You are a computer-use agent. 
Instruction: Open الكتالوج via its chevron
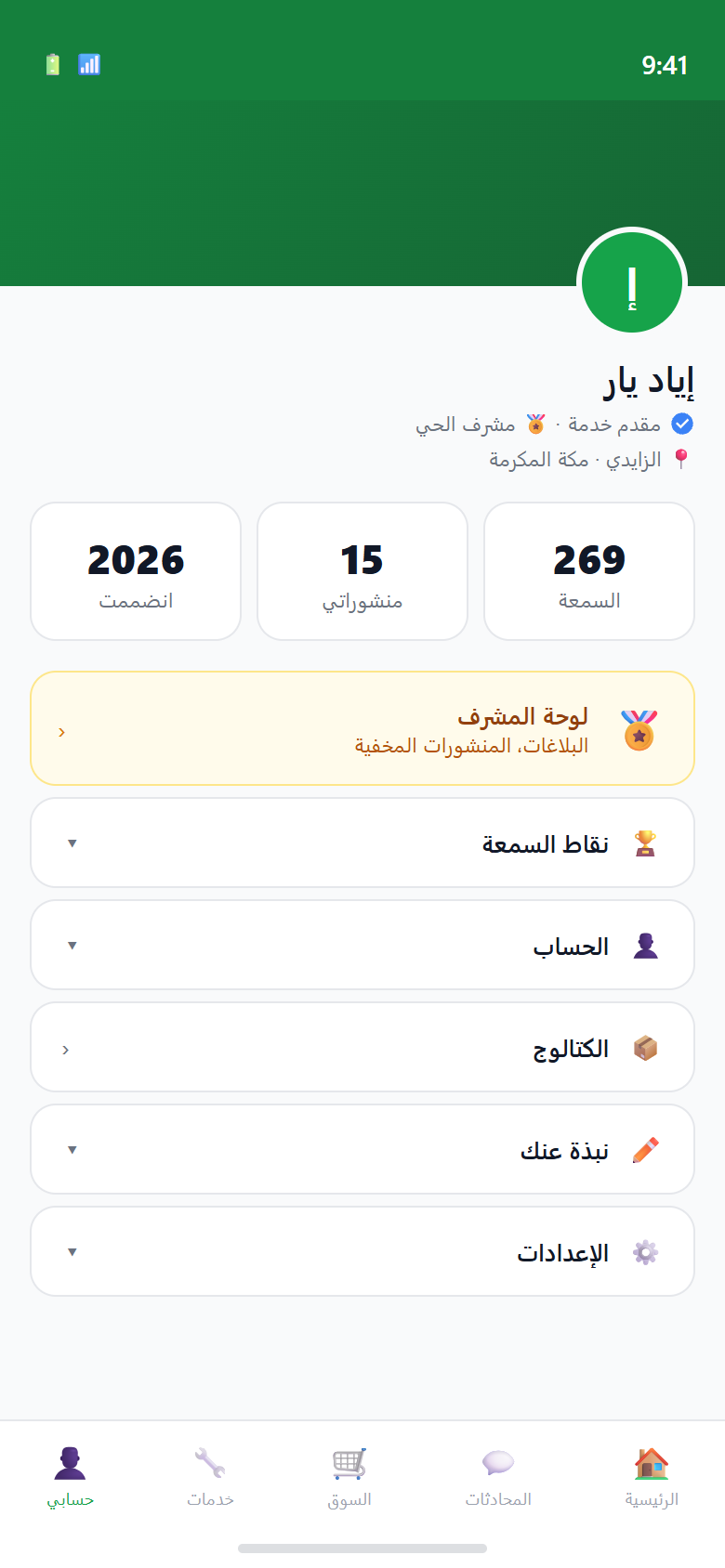[x=65, y=1047]
